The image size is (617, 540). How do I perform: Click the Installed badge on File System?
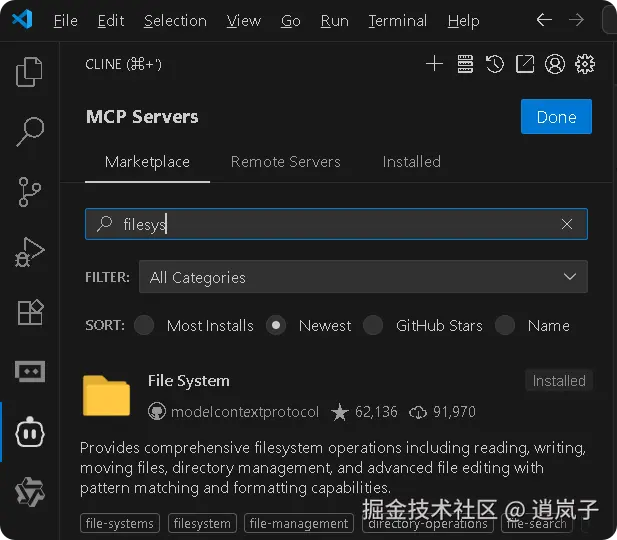tap(559, 381)
